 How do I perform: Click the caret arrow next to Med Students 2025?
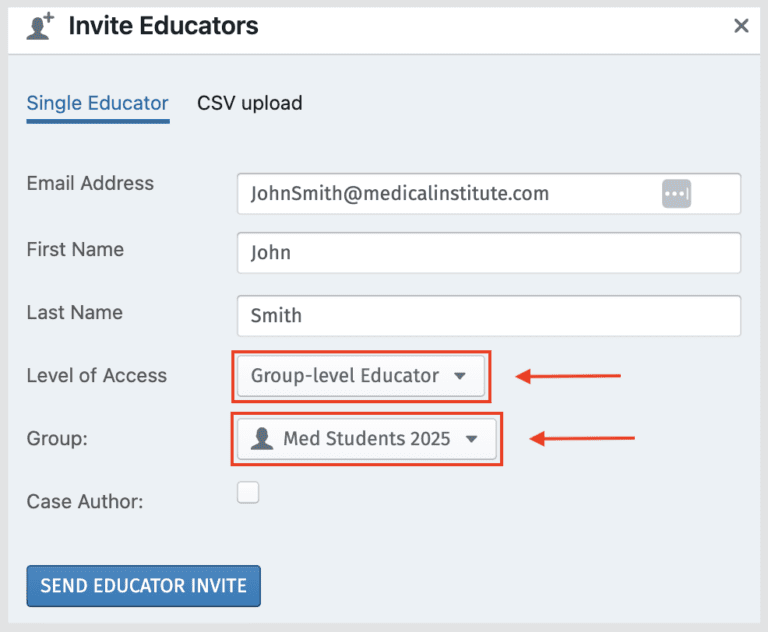click(x=472, y=439)
